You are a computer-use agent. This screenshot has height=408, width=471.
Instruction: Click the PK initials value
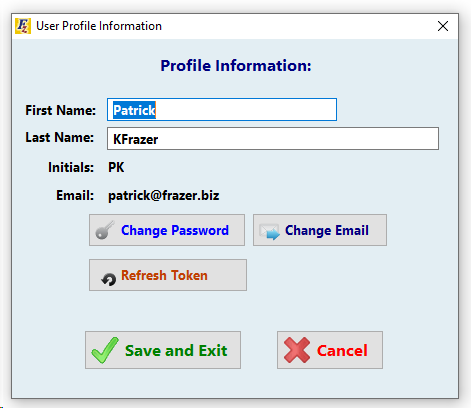tap(116, 167)
